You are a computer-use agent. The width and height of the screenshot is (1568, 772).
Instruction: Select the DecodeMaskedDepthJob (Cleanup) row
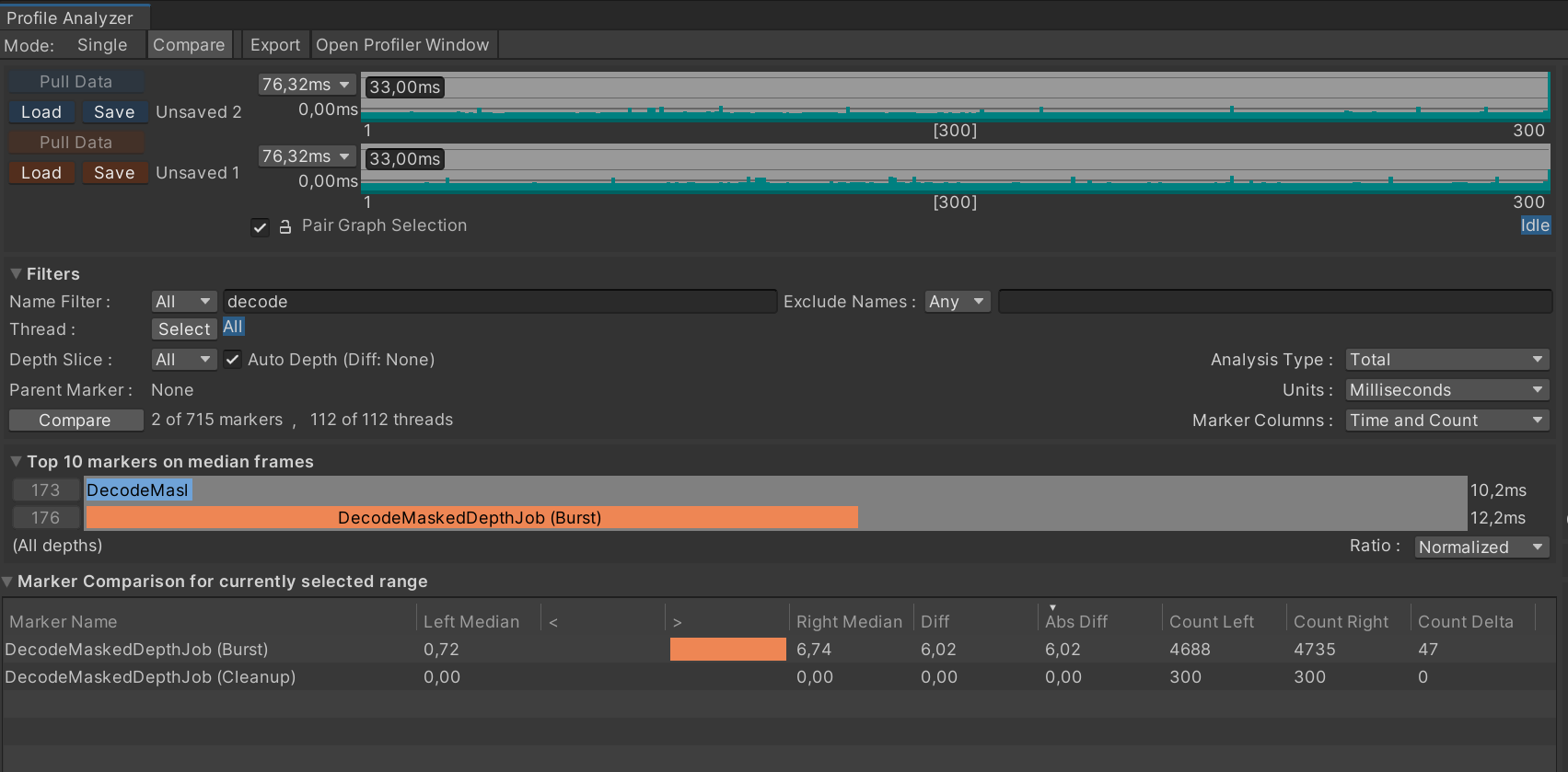coord(150,677)
